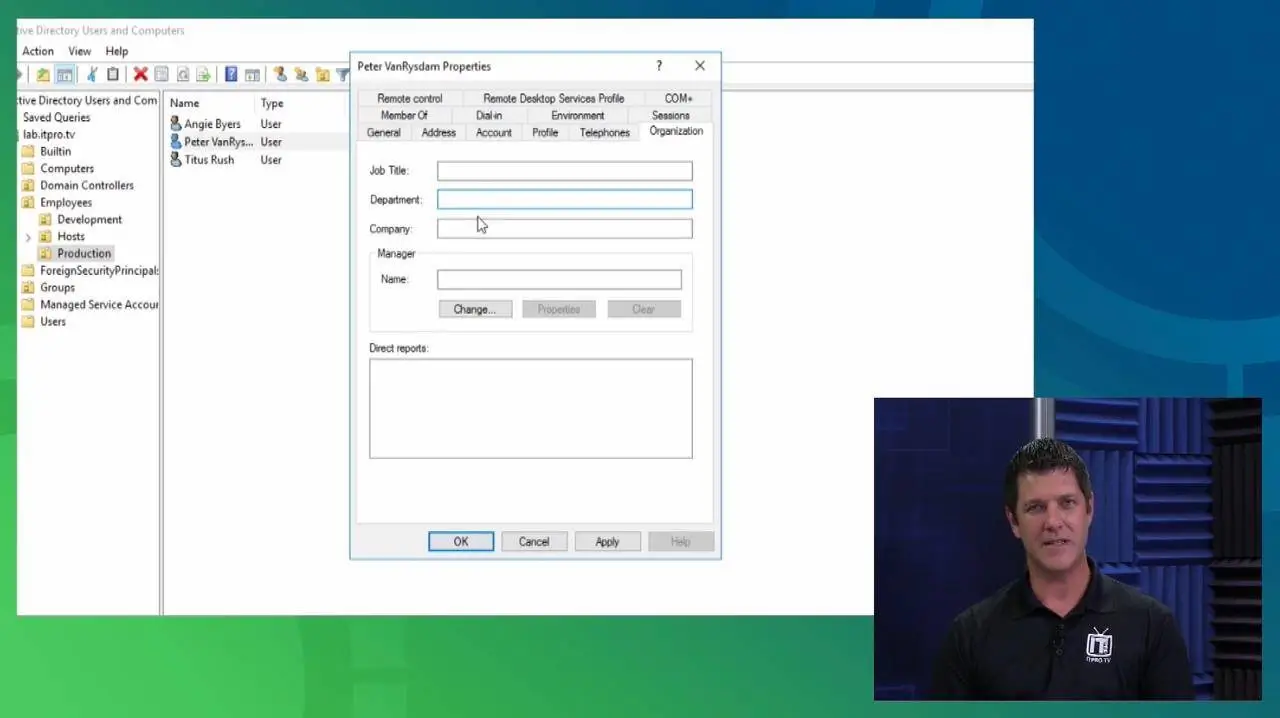Select the Production organizational unit

coord(84,253)
